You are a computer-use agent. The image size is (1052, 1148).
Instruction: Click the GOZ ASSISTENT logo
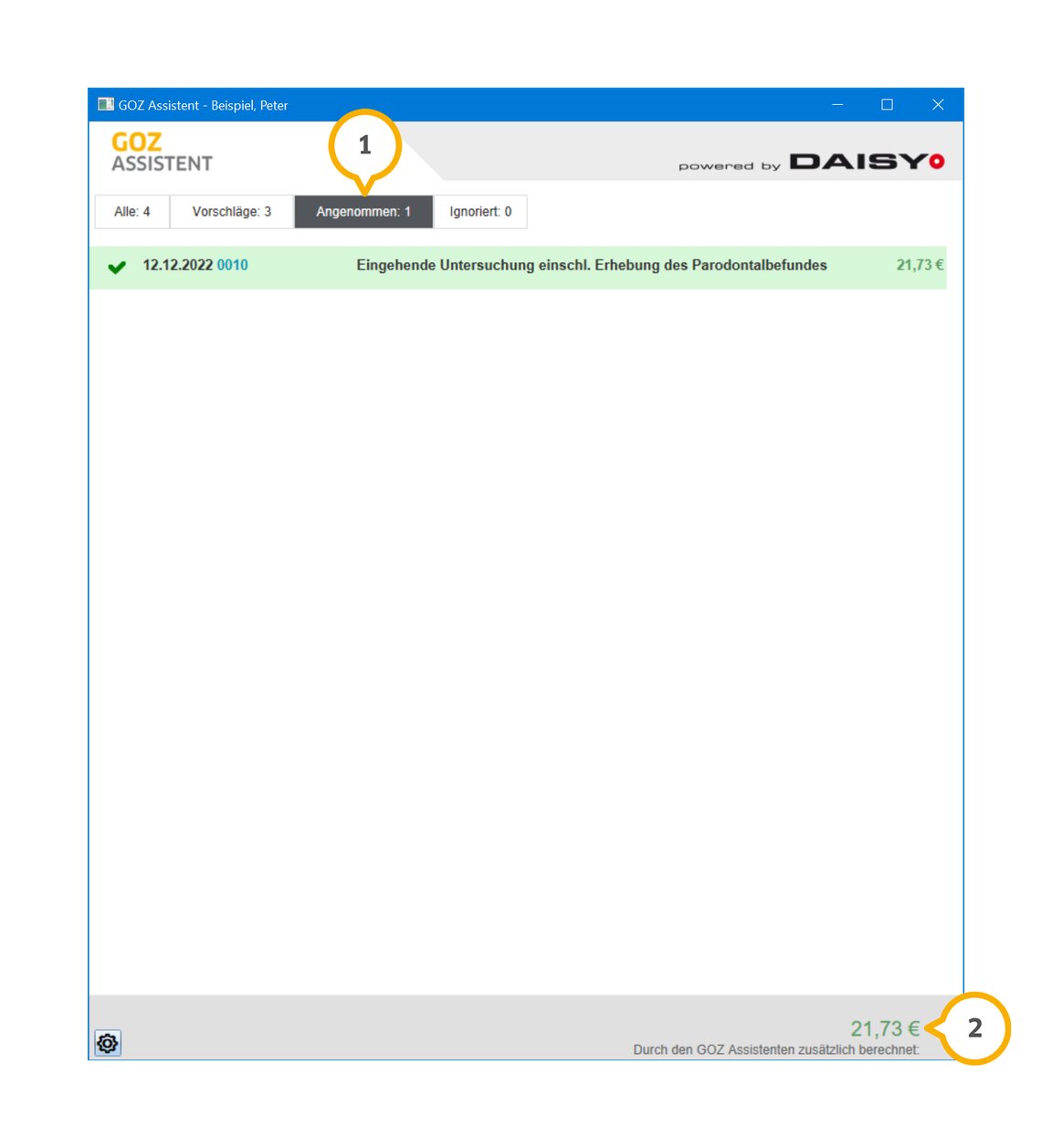click(x=162, y=153)
